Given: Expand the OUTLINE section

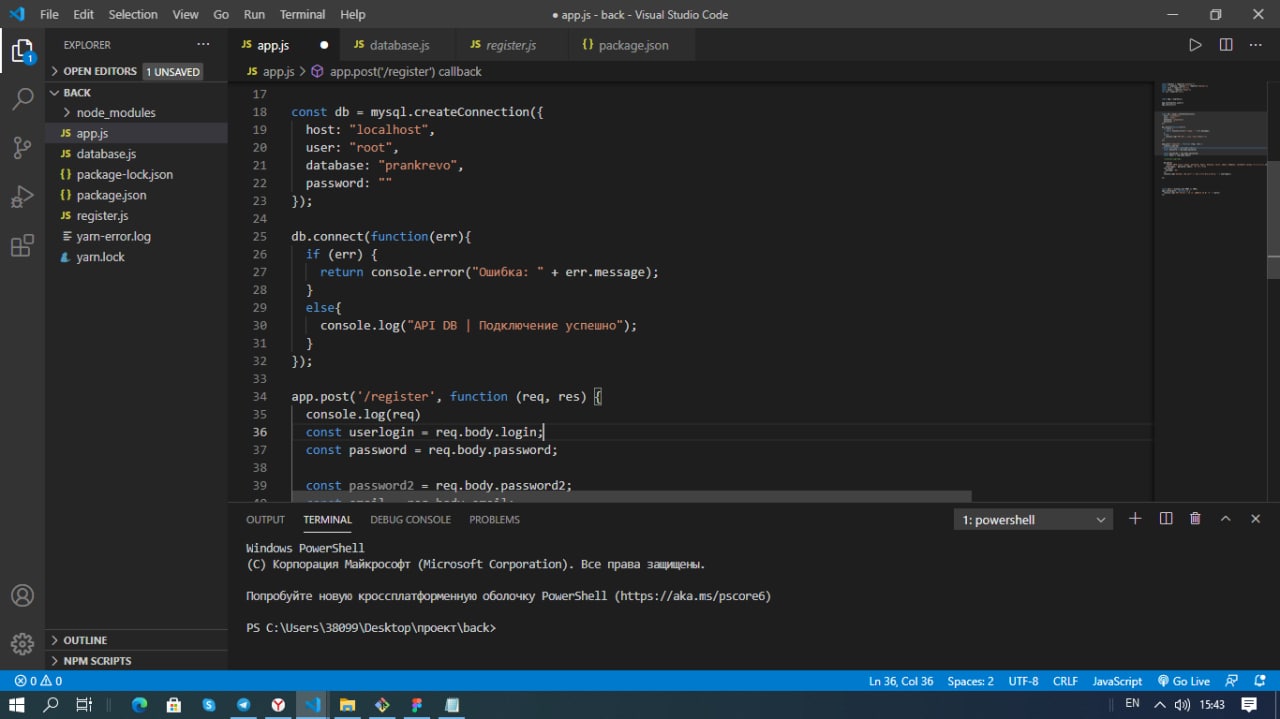Looking at the screenshot, I should point(85,640).
